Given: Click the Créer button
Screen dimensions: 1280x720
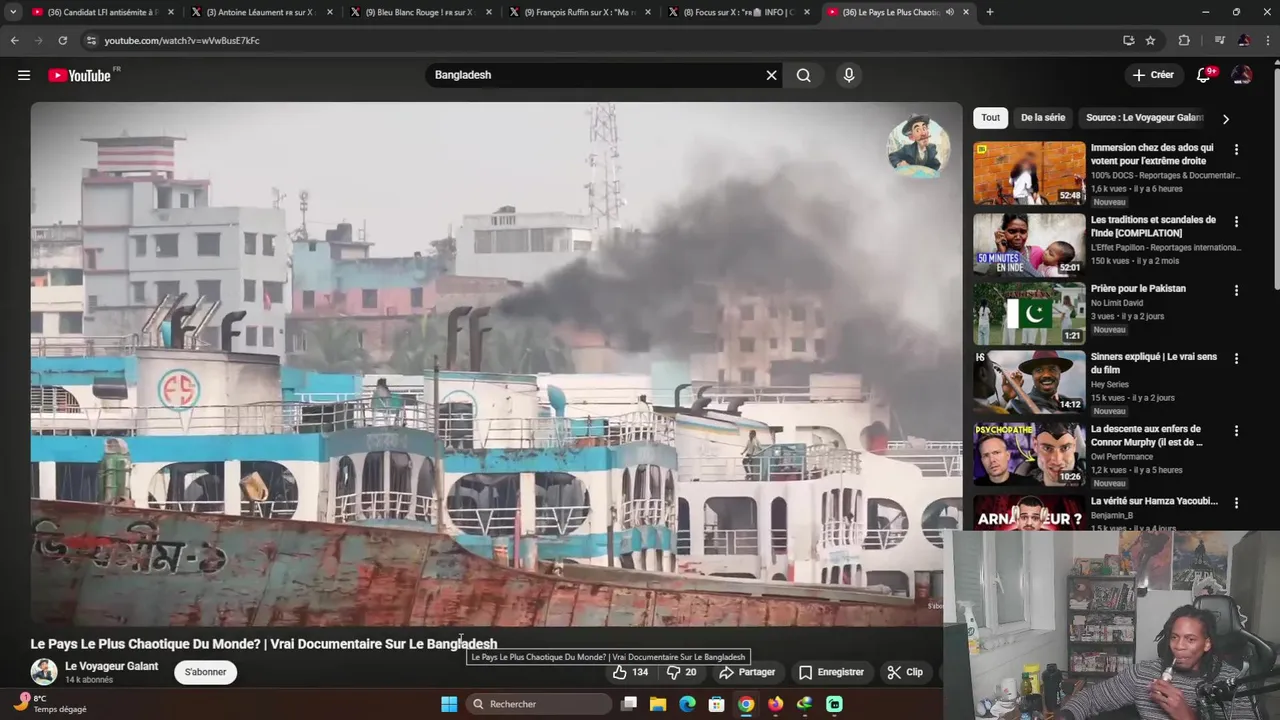Looking at the screenshot, I should click(1153, 75).
